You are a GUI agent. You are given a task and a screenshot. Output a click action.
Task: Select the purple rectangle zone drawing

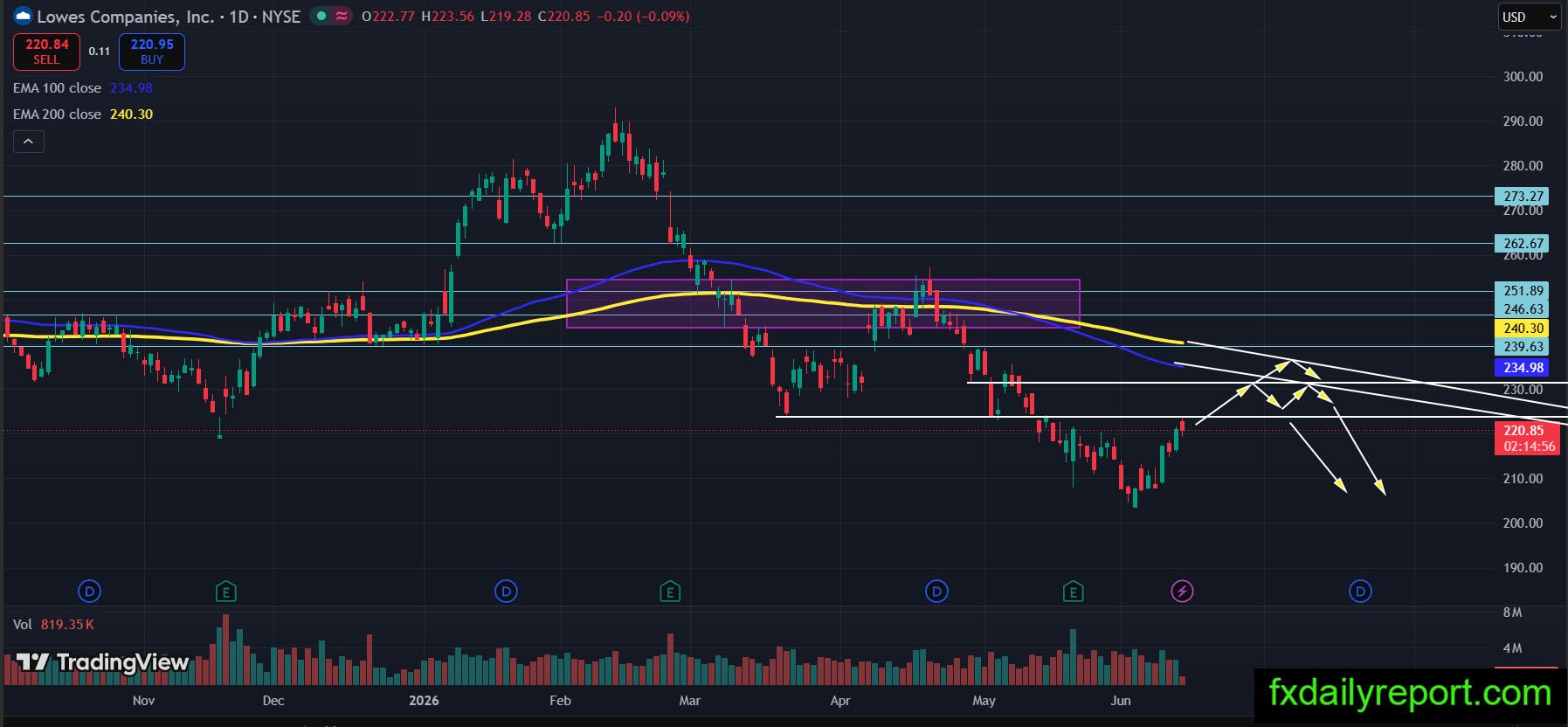823,303
